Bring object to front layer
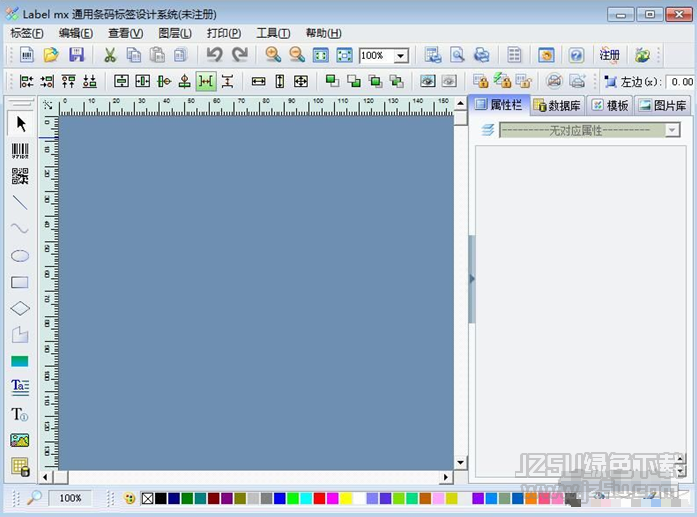The image size is (697, 517). (x=332, y=81)
